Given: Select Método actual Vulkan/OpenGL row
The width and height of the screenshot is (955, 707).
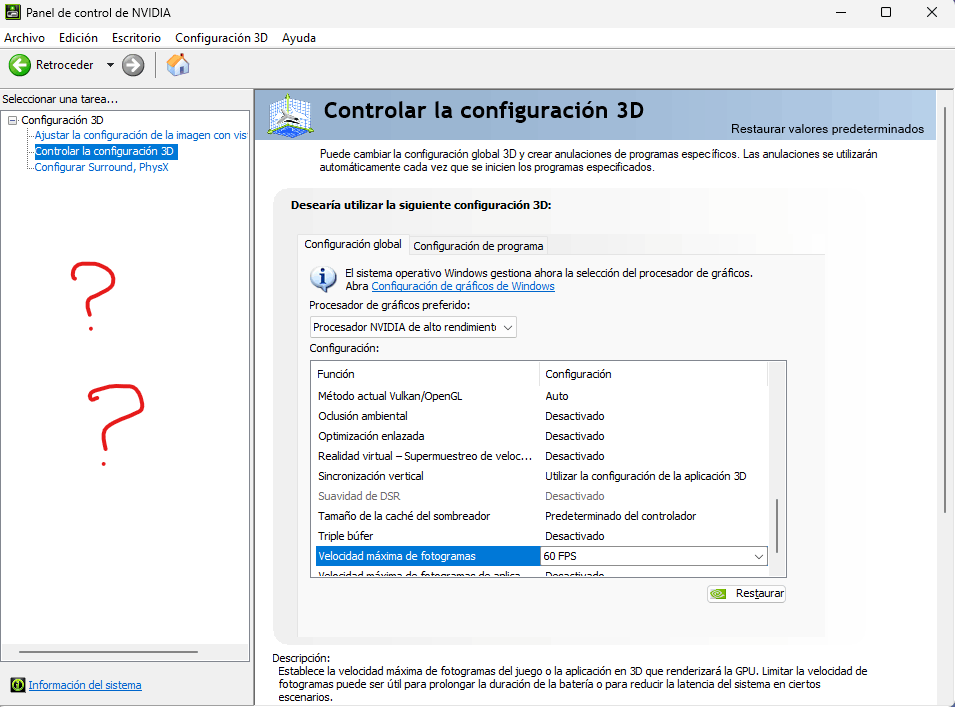Looking at the screenshot, I should [x=541, y=396].
